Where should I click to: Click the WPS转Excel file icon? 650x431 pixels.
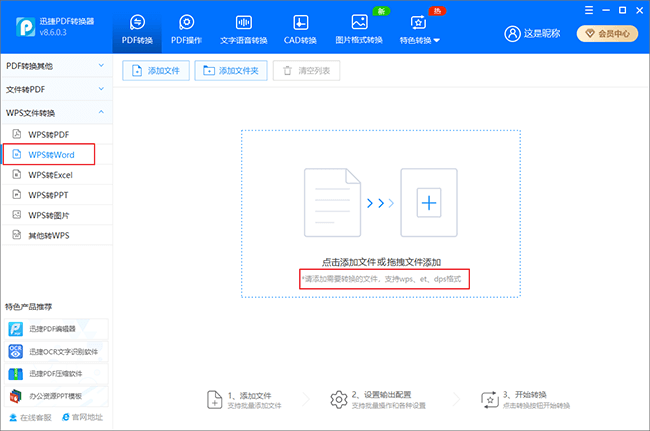17,174
